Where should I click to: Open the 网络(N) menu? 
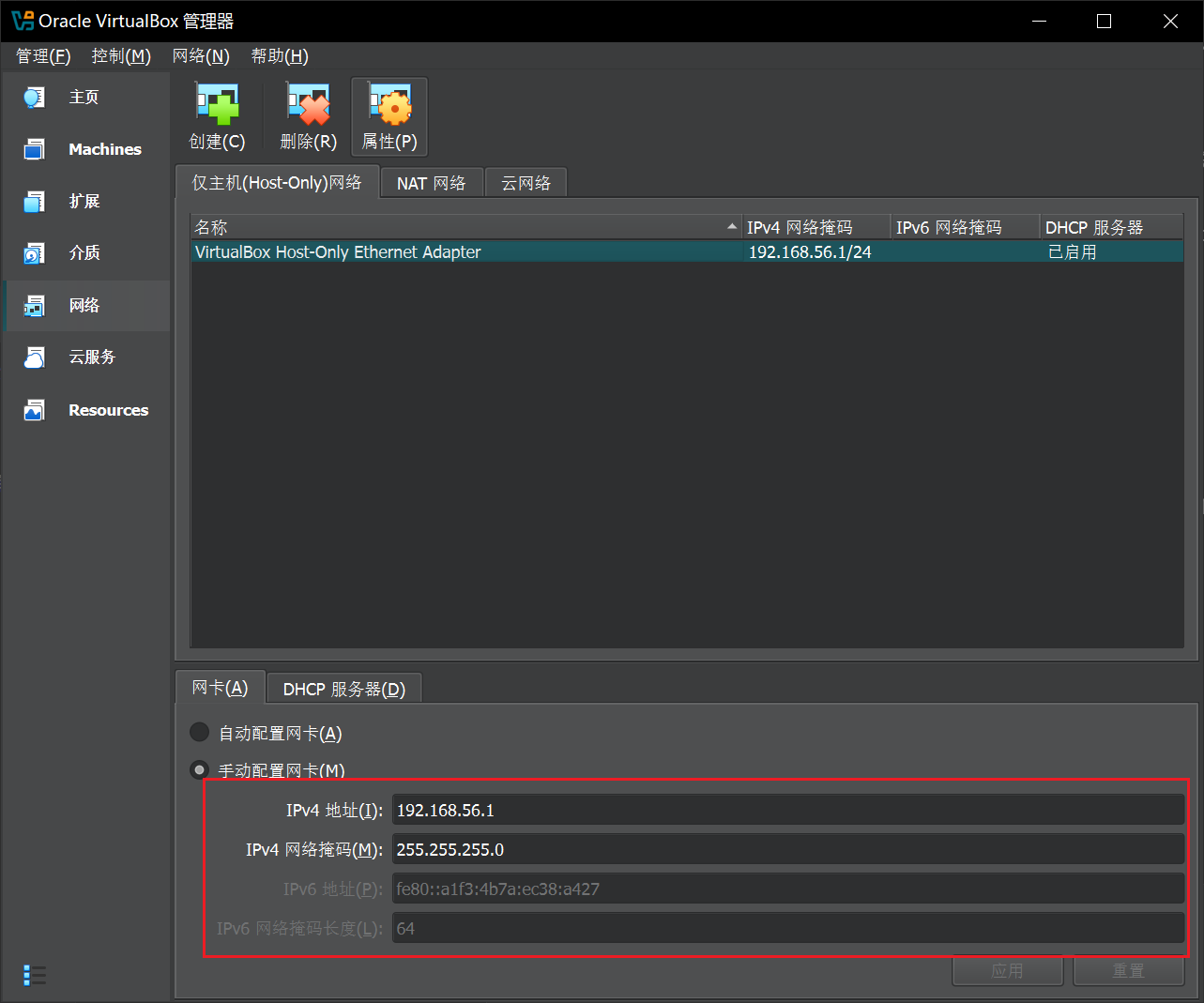click(201, 56)
